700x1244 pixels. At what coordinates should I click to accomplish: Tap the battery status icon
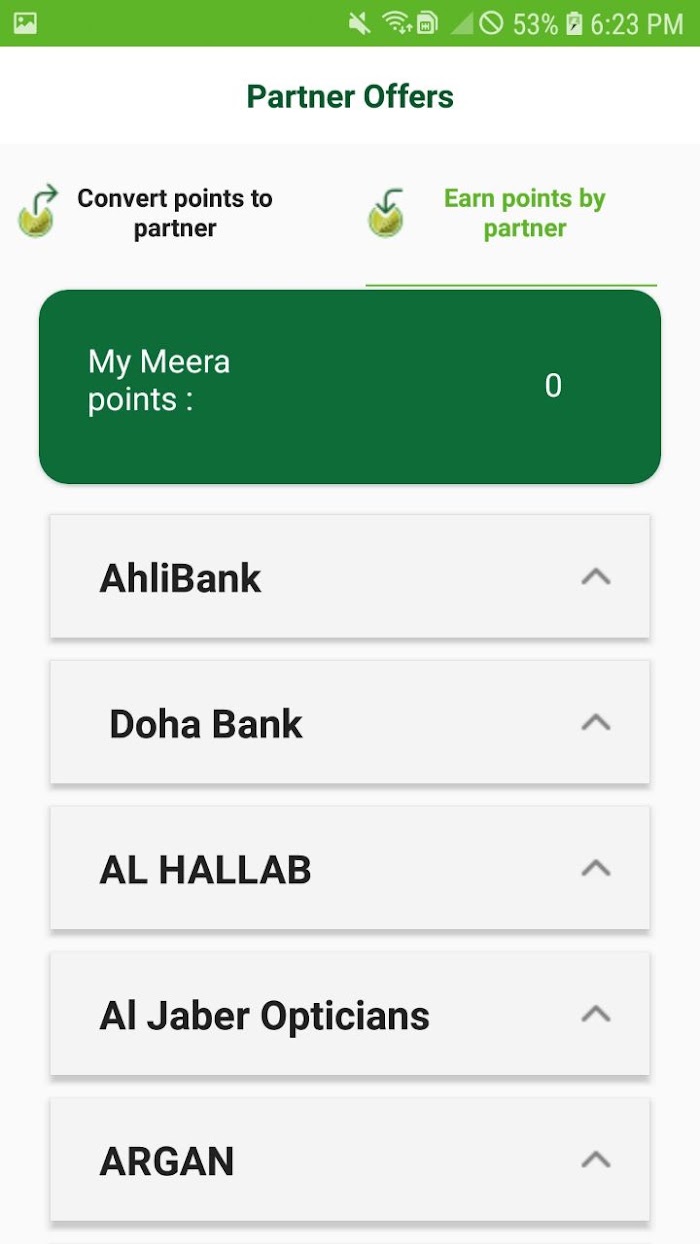click(574, 23)
